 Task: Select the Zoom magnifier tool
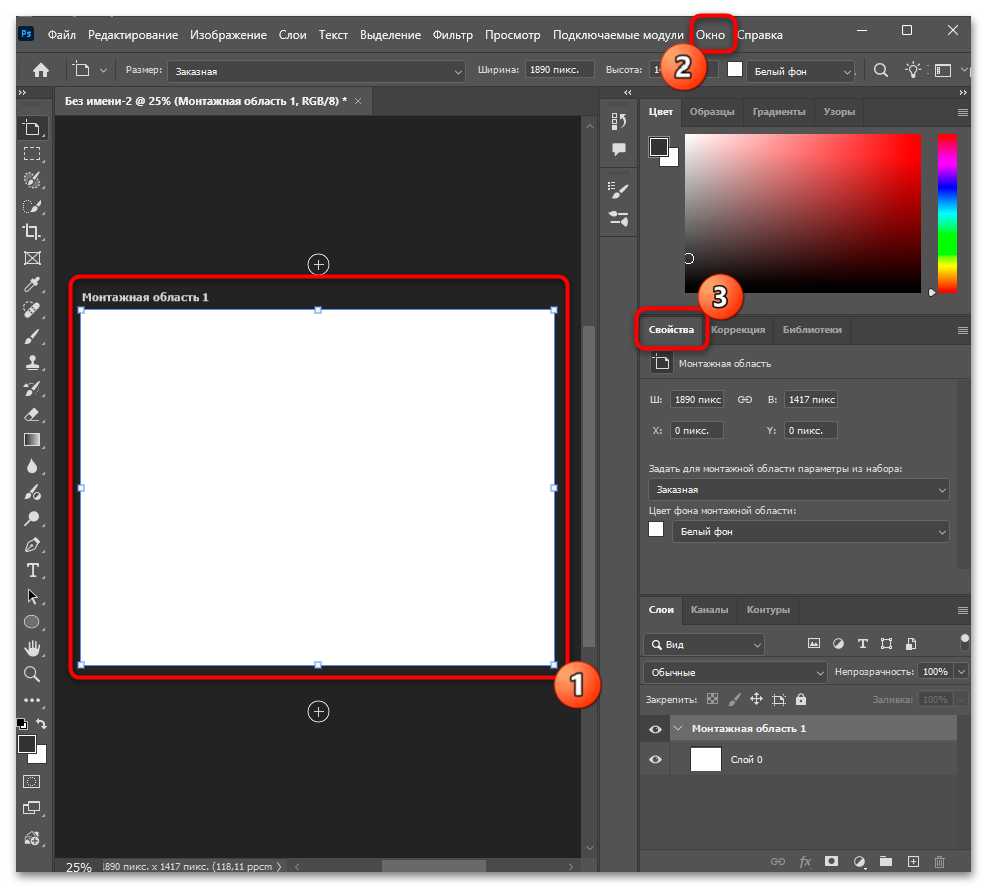pyautogui.click(x=32, y=674)
